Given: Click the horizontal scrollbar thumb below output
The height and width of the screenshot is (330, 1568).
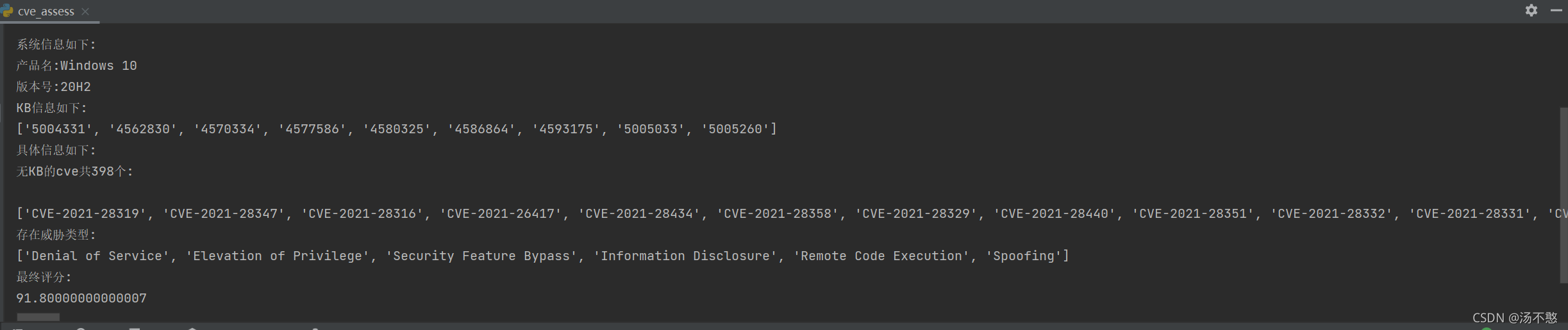Looking at the screenshot, I should click(38, 317).
